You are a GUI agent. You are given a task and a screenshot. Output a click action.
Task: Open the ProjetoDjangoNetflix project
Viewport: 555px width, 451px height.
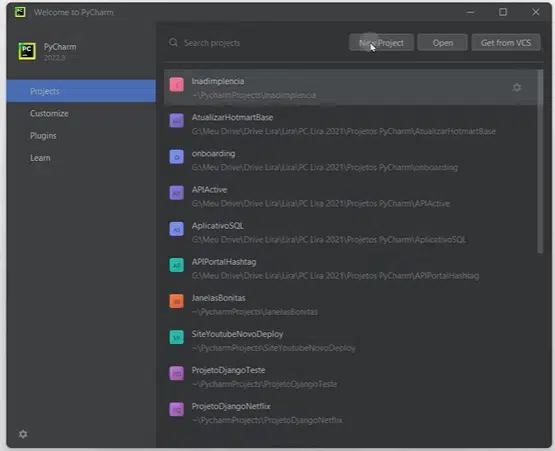[350, 413]
